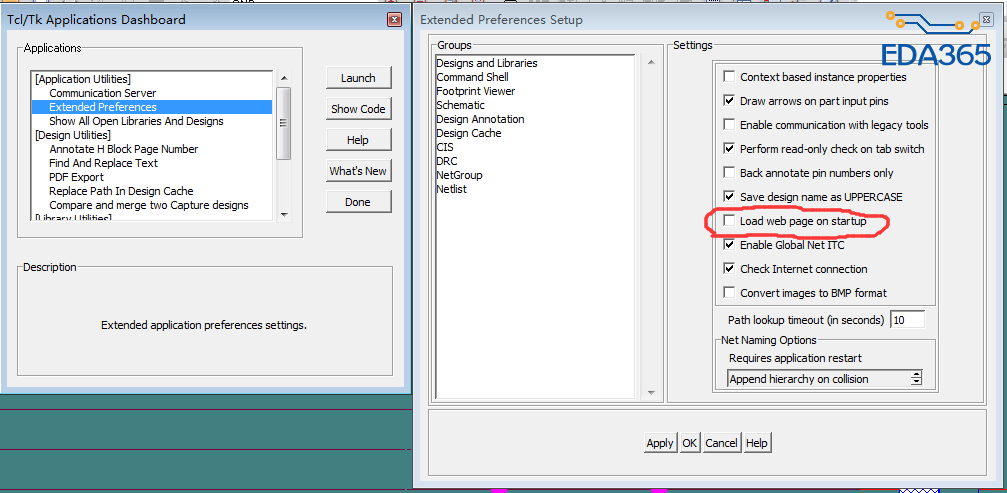Click the Launch button
Image resolution: width=1007 pixels, height=493 pixels.
click(x=358, y=78)
